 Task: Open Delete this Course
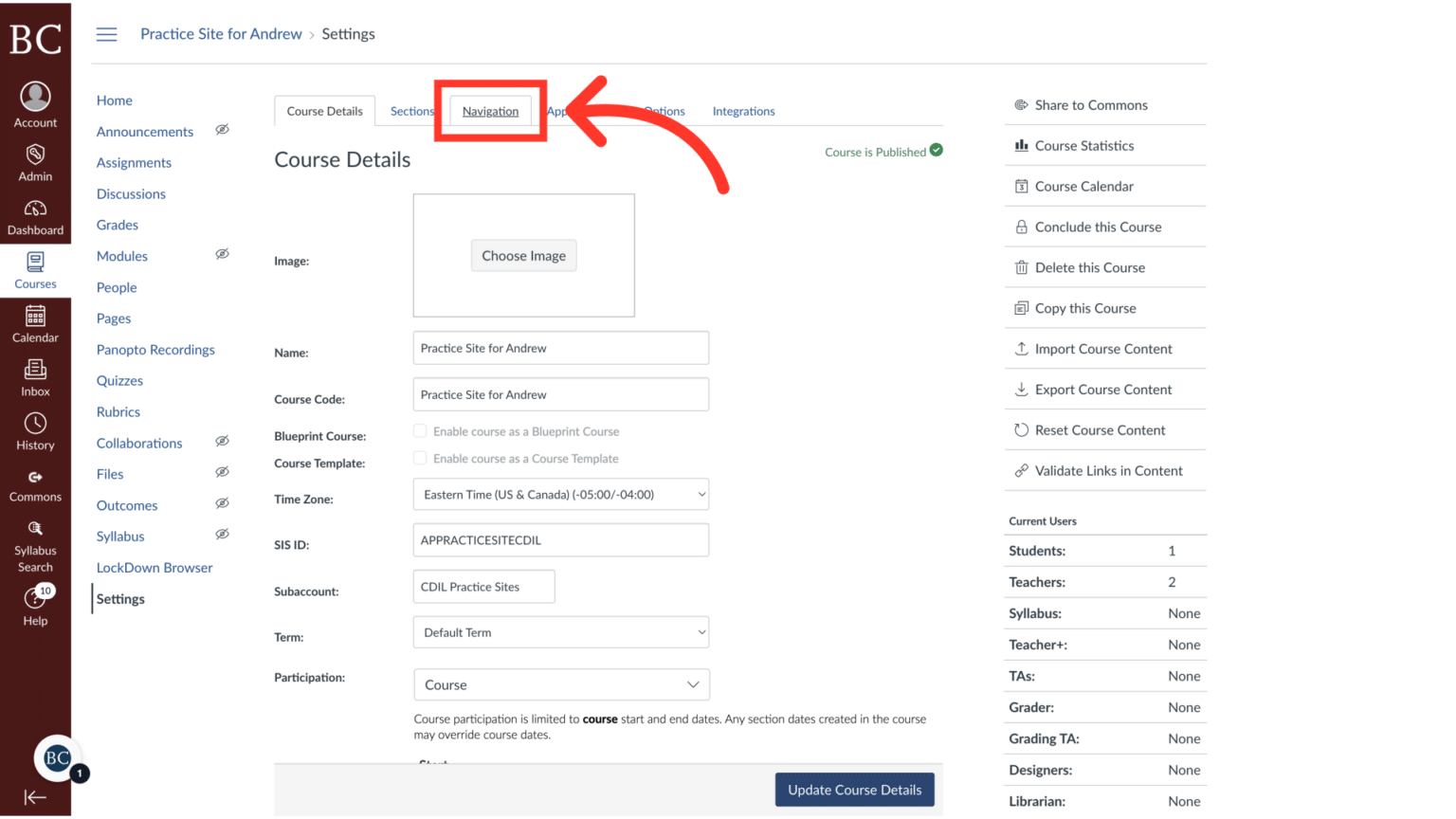pyautogui.click(x=1089, y=267)
